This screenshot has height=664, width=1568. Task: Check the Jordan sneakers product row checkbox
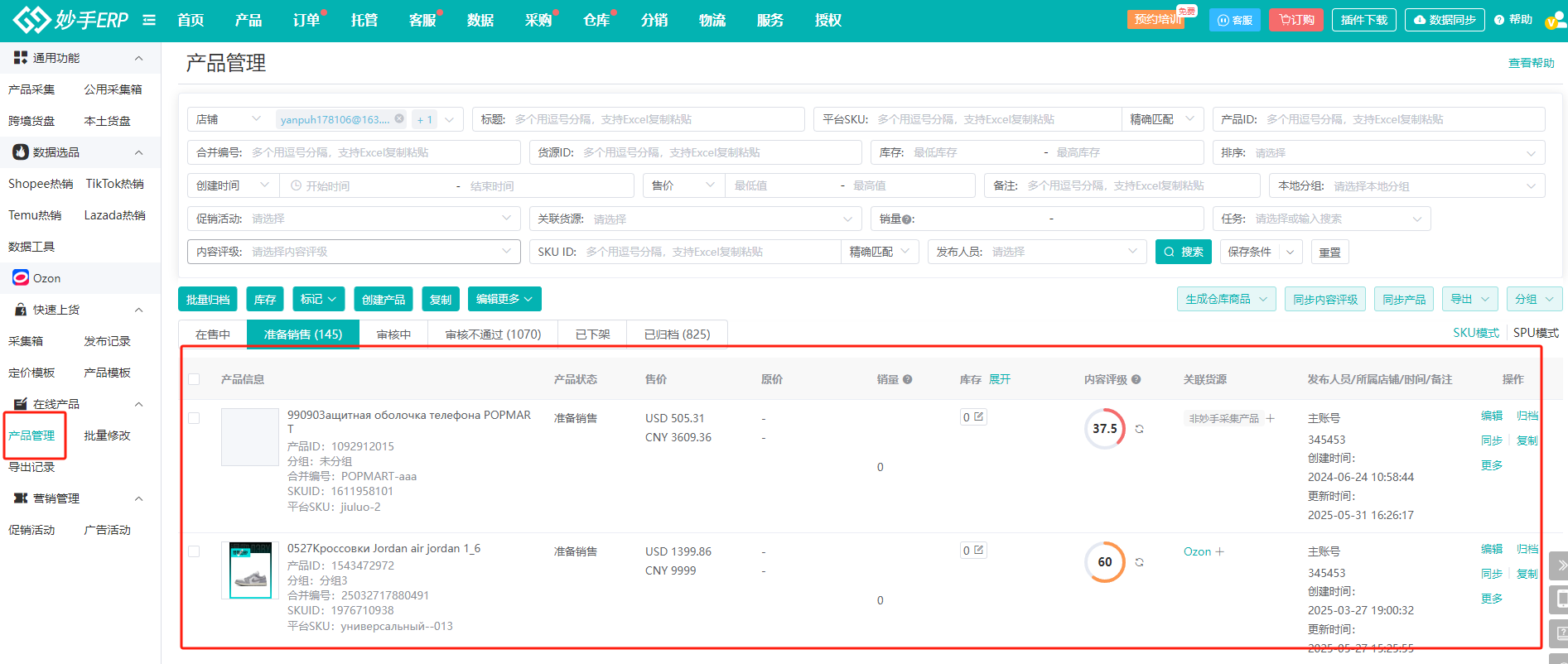(194, 551)
